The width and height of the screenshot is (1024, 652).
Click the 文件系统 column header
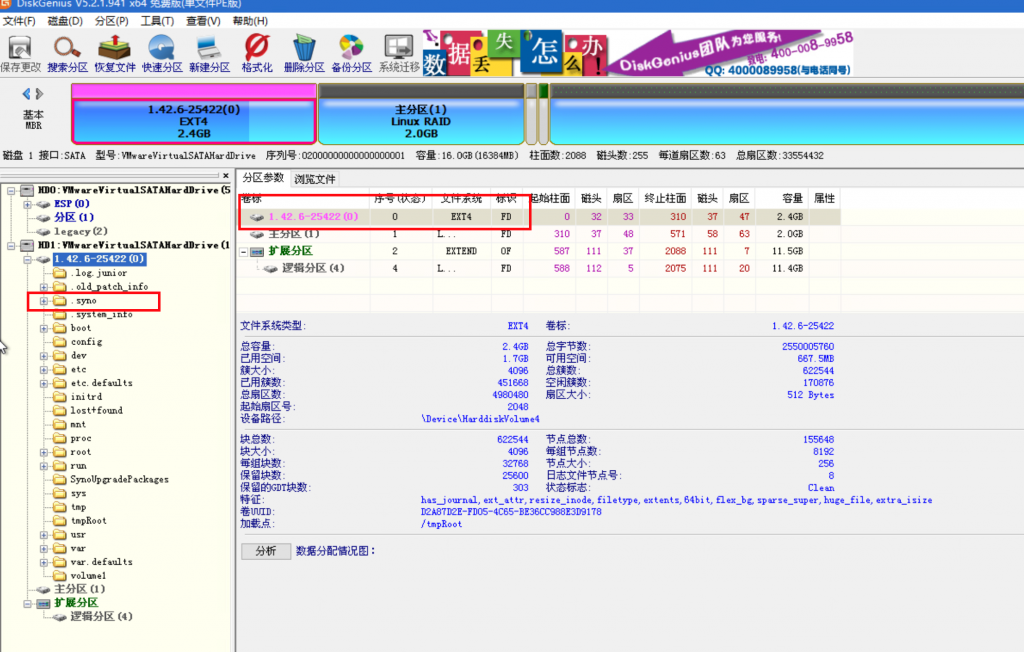[x=460, y=199]
